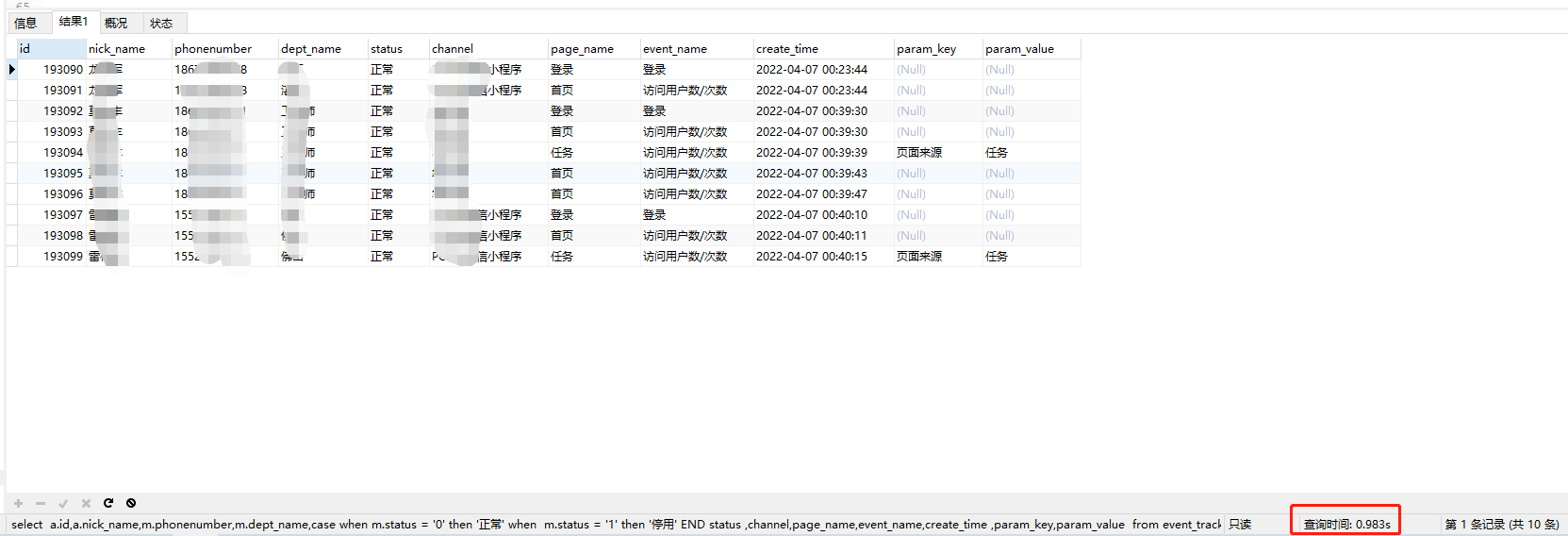Click (Null) param_value in row 193093
1568x536 pixels.
(x=1032, y=131)
